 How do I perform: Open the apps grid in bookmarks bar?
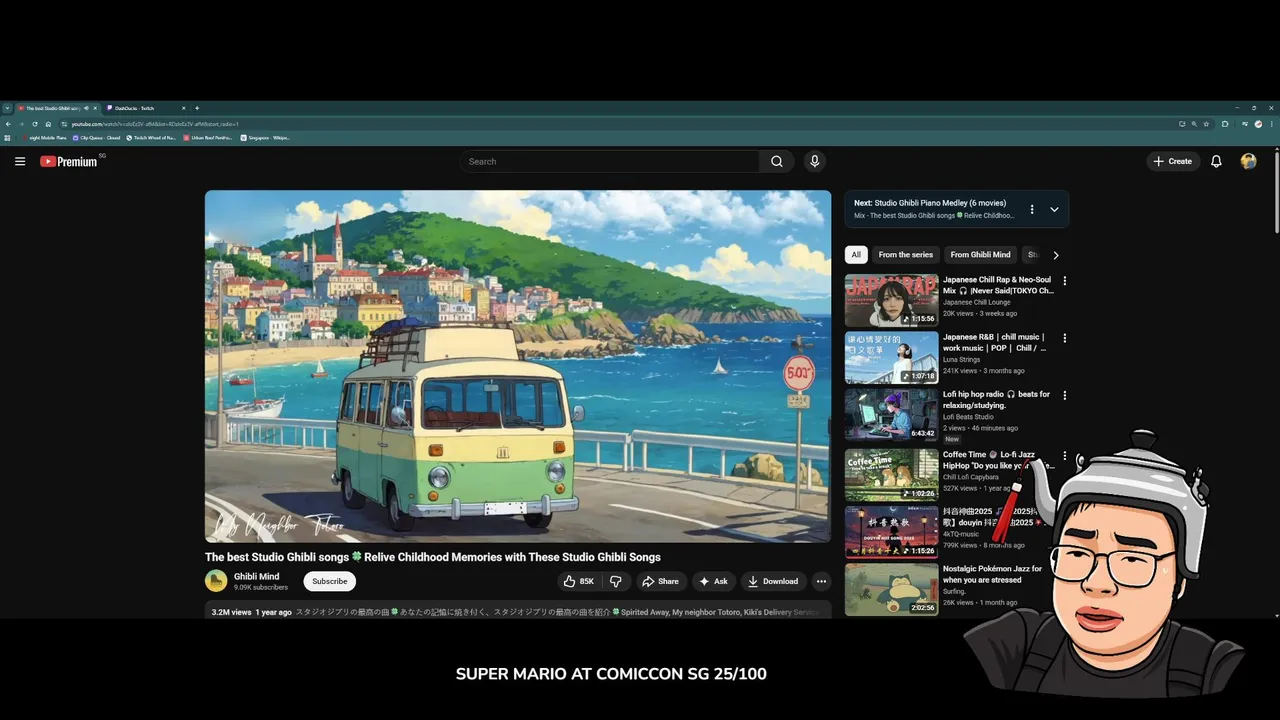coord(7,138)
